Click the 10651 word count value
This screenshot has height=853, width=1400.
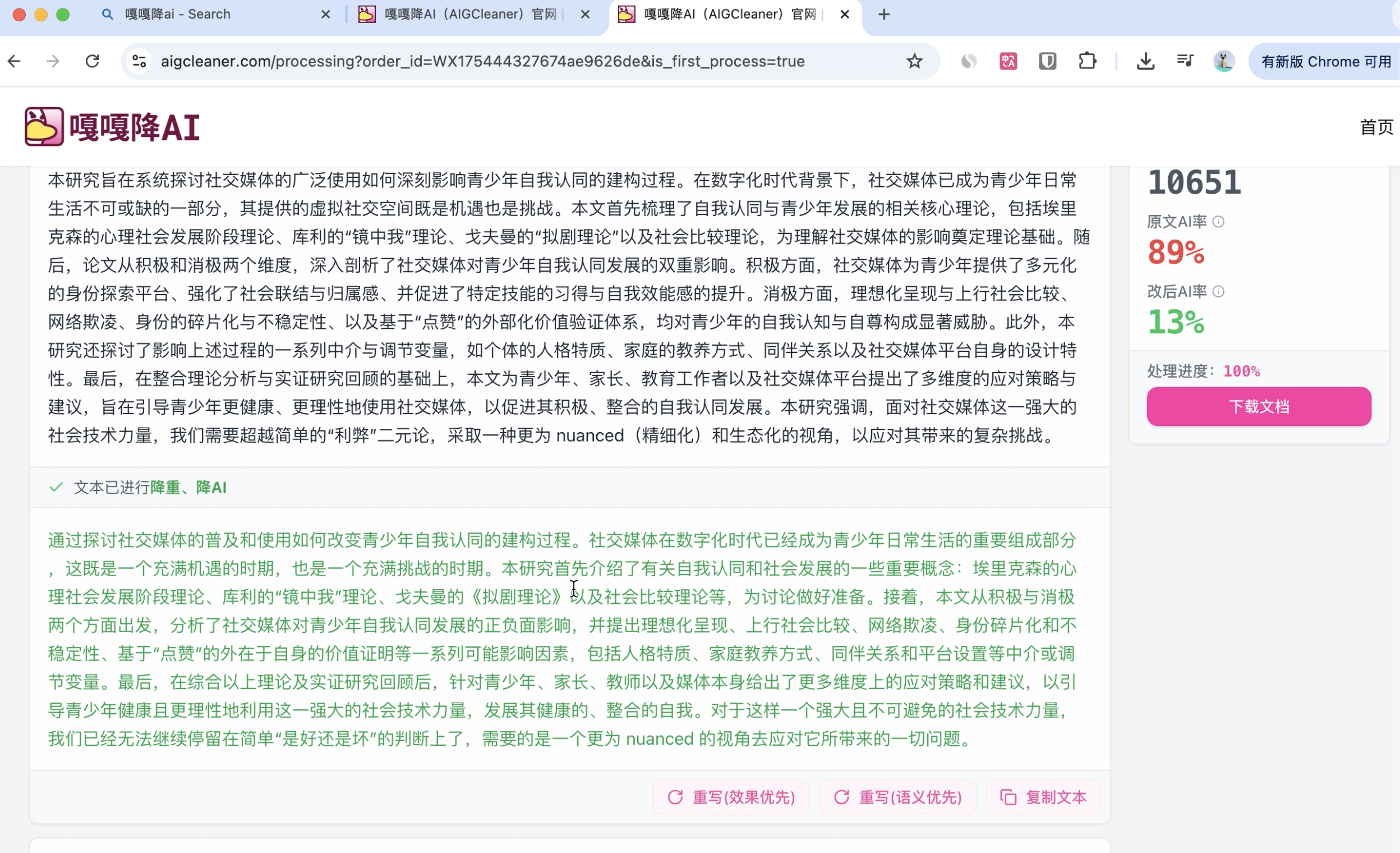point(1194,182)
